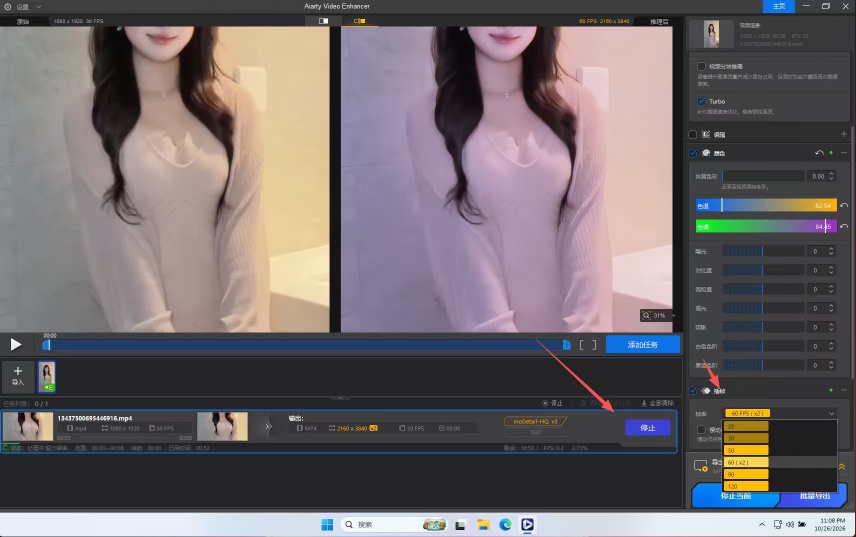Click Aiarty Video Enhancer taskbar icon
The image size is (856, 537).
[x=527, y=524]
